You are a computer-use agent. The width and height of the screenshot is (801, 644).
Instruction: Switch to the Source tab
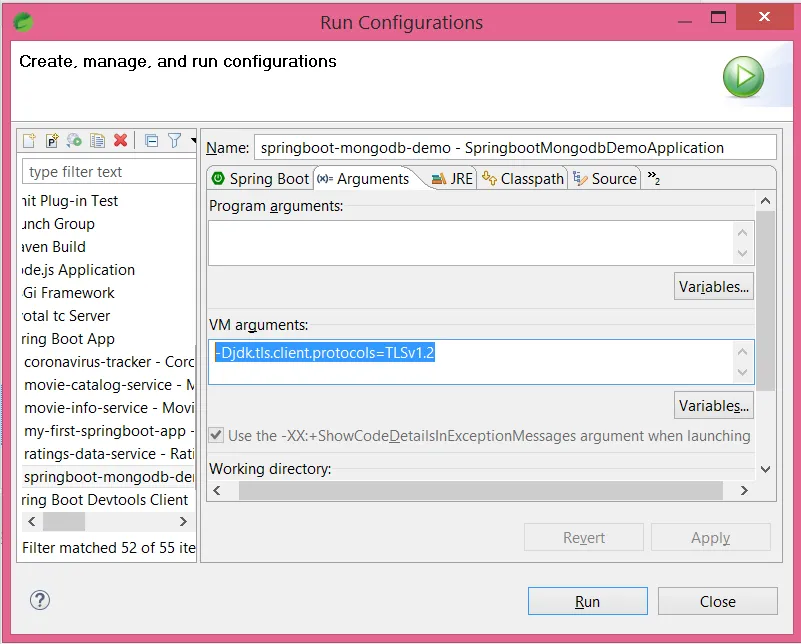605,179
